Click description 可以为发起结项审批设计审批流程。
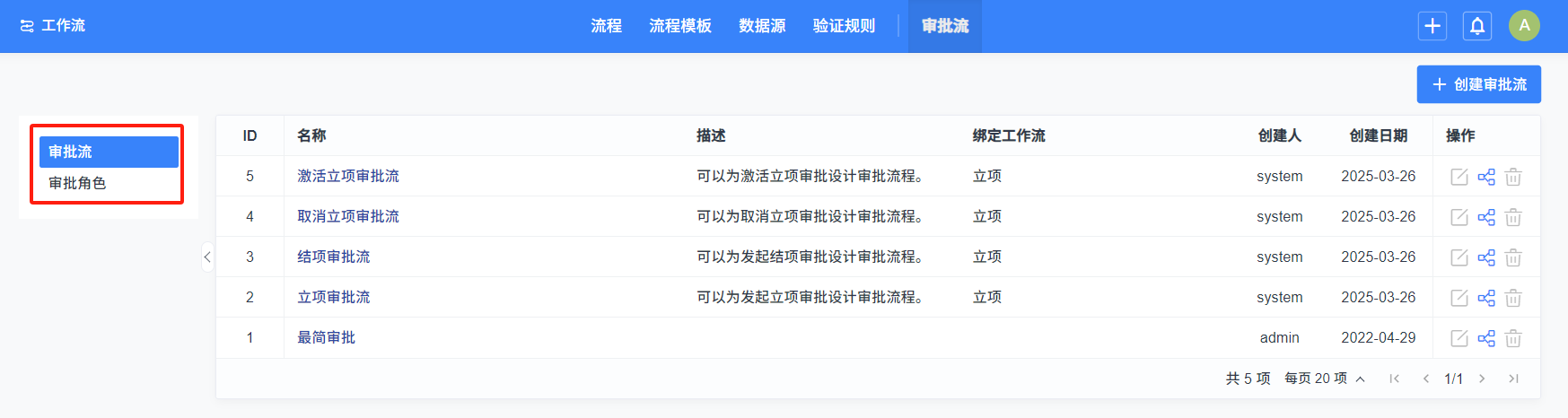 (811, 257)
